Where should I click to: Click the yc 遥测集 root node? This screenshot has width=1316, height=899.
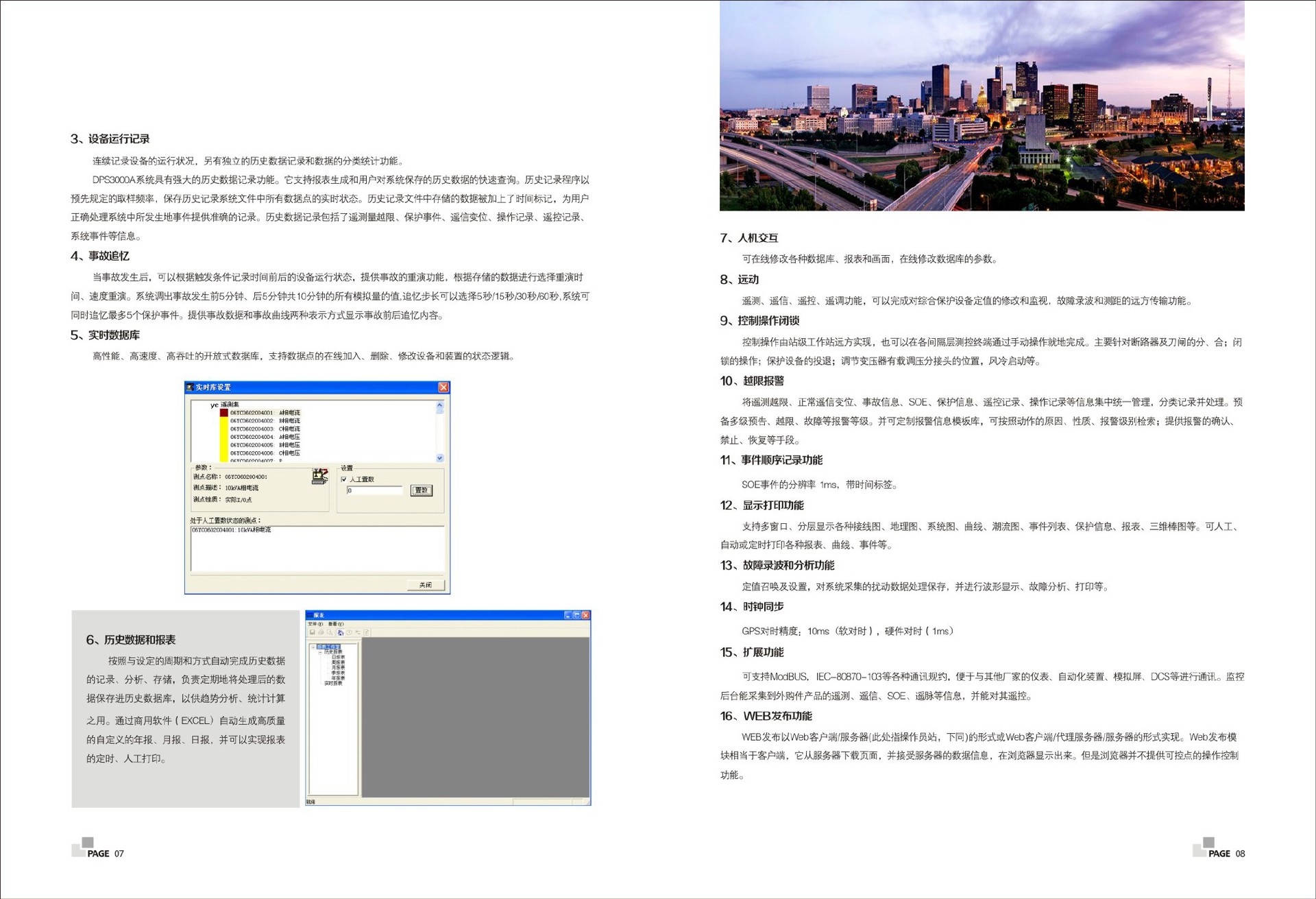pos(225,405)
